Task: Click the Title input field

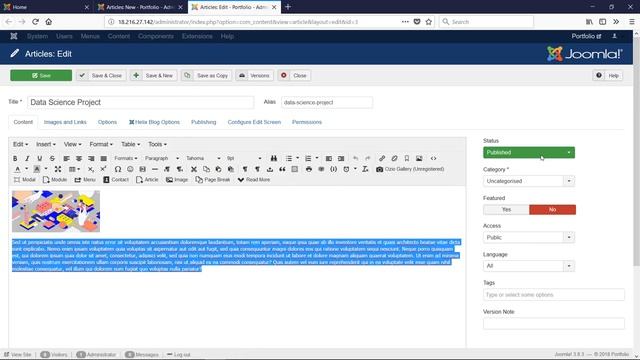Action: point(140,102)
